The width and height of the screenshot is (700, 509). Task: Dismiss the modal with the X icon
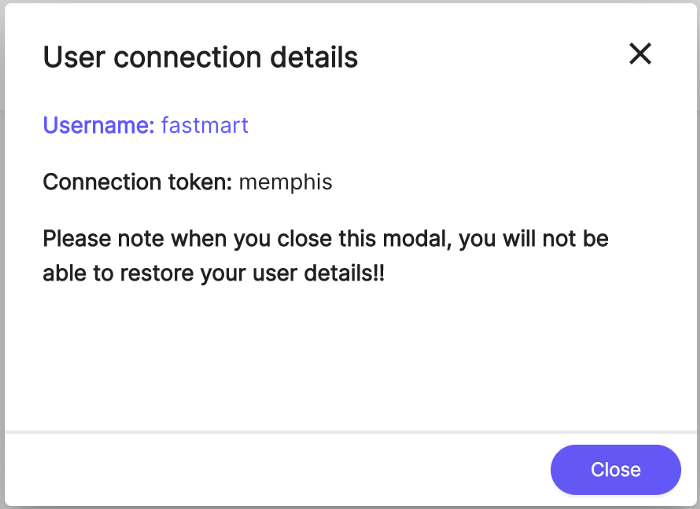tap(640, 54)
